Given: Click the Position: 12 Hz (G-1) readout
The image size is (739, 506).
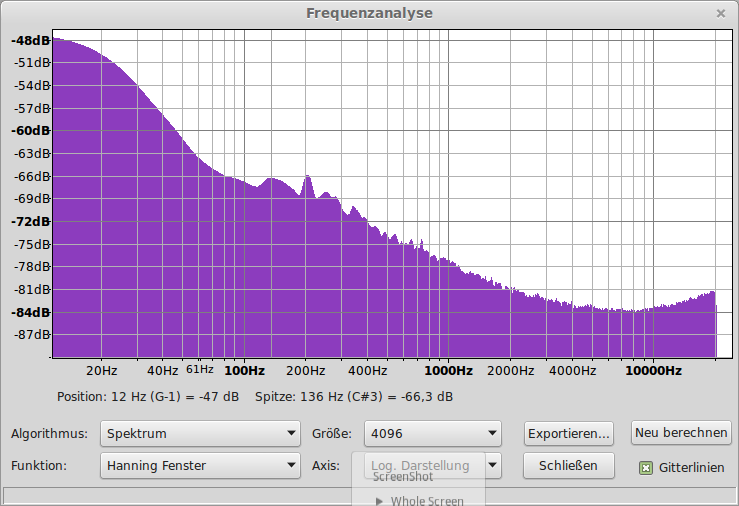Looking at the screenshot, I should (148, 397).
